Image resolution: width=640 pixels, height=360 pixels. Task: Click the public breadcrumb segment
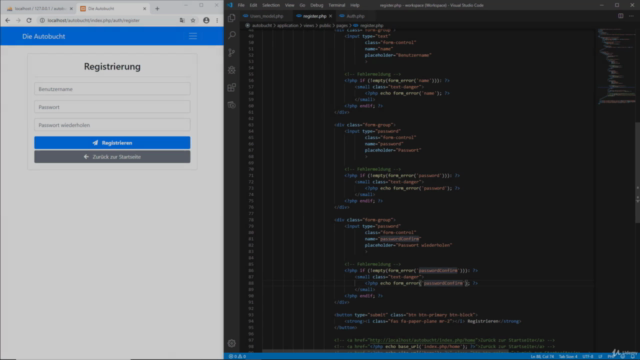pos(325,25)
